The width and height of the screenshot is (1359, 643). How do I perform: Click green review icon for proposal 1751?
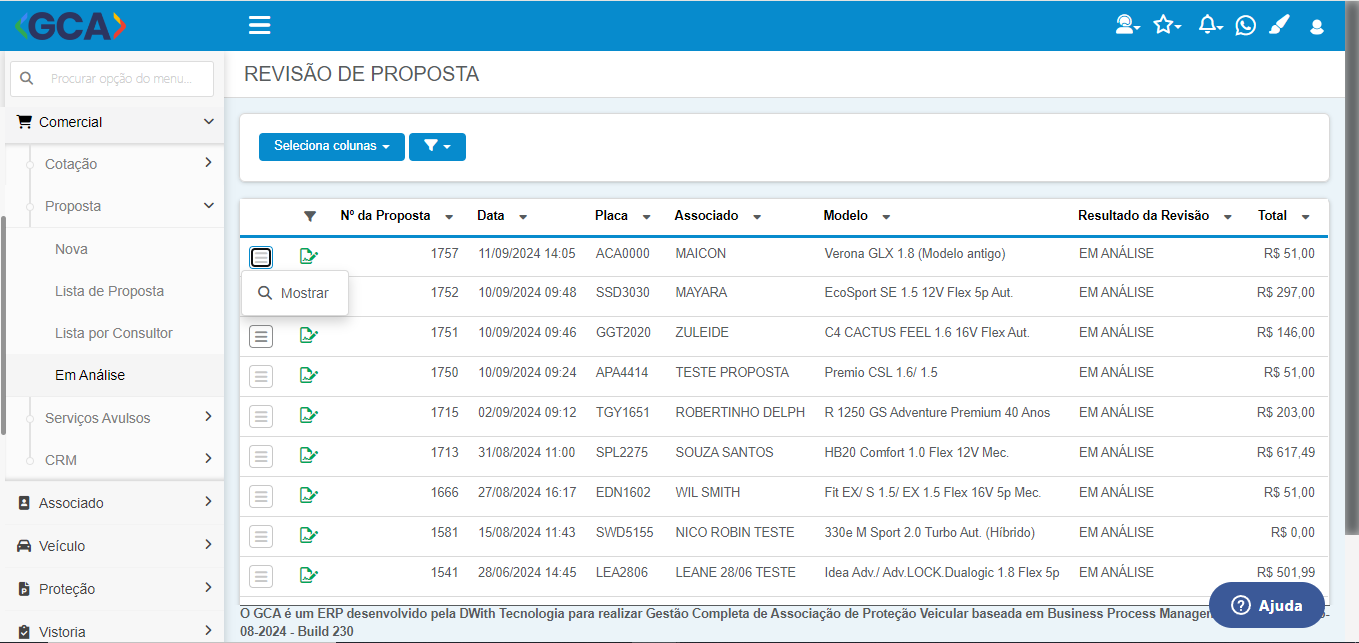(309, 335)
